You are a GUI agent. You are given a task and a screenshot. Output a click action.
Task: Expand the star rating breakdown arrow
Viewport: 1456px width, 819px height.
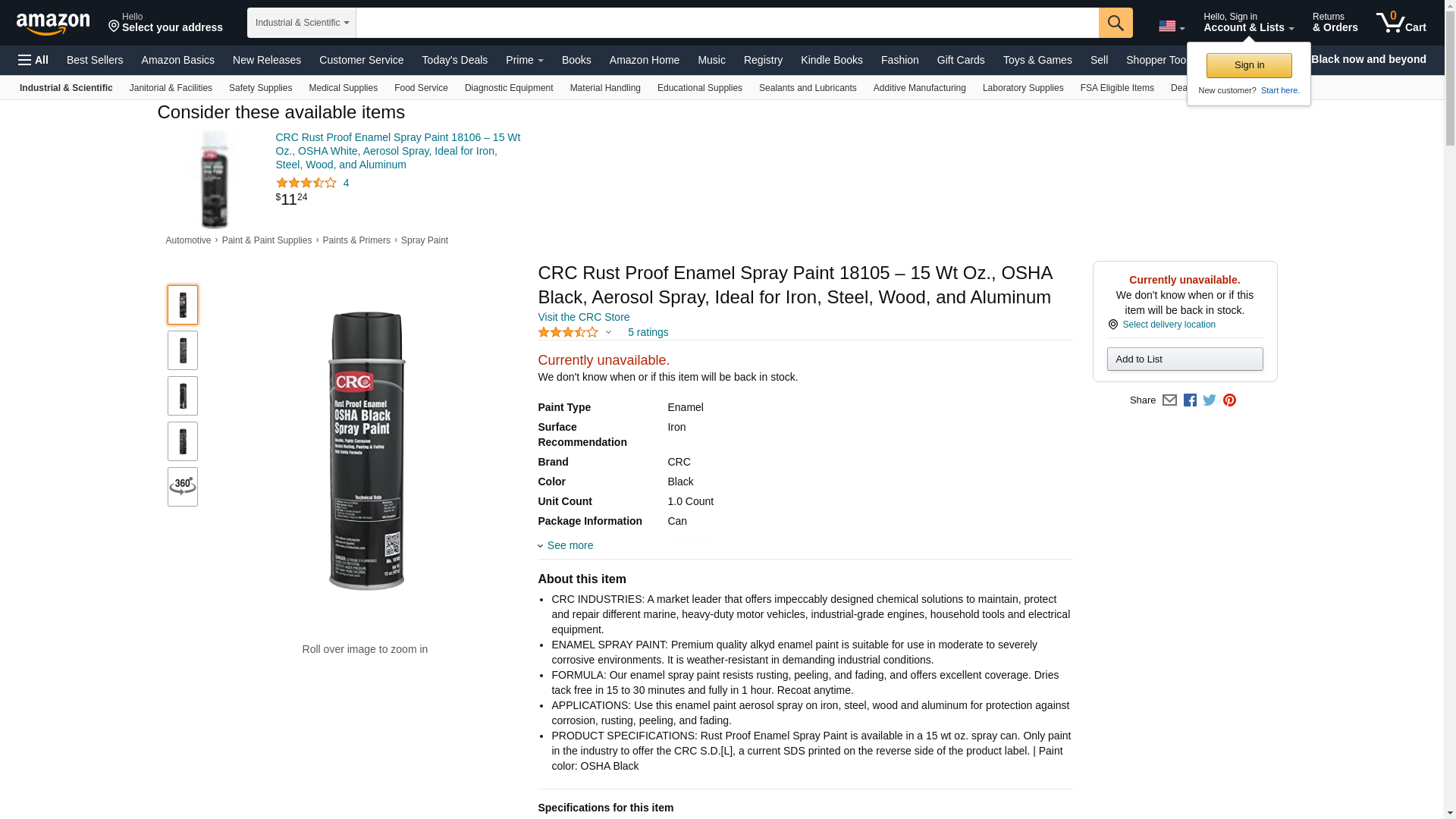point(608,332)
